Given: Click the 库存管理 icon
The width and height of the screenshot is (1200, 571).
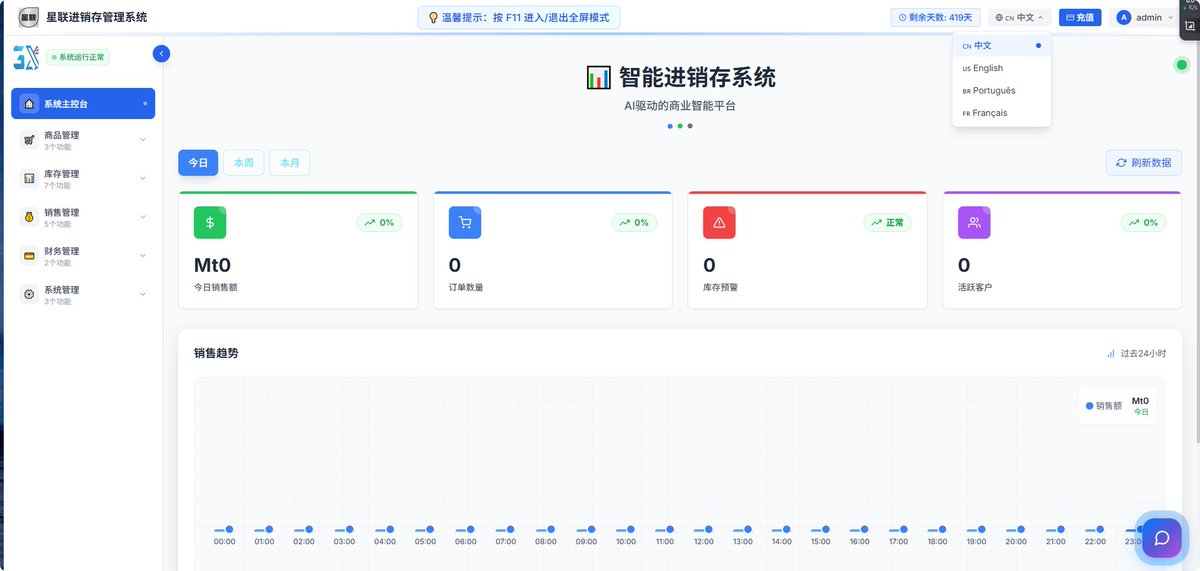Looking at the screenshot, I should pos(29,178).
